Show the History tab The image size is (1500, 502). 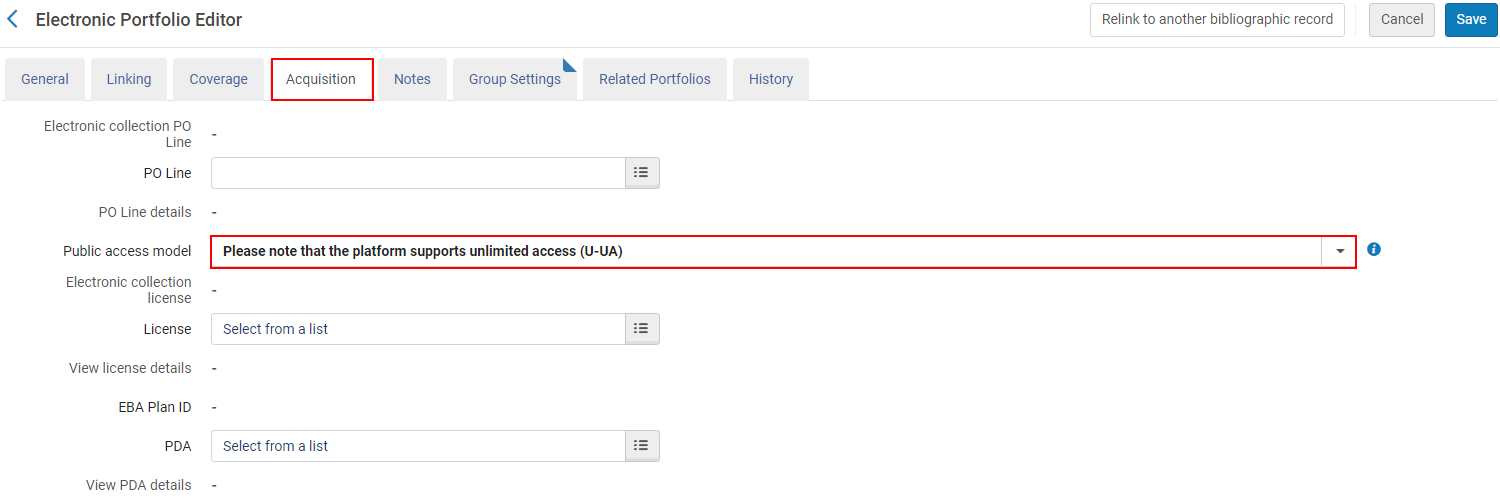(x=770, y=79)
